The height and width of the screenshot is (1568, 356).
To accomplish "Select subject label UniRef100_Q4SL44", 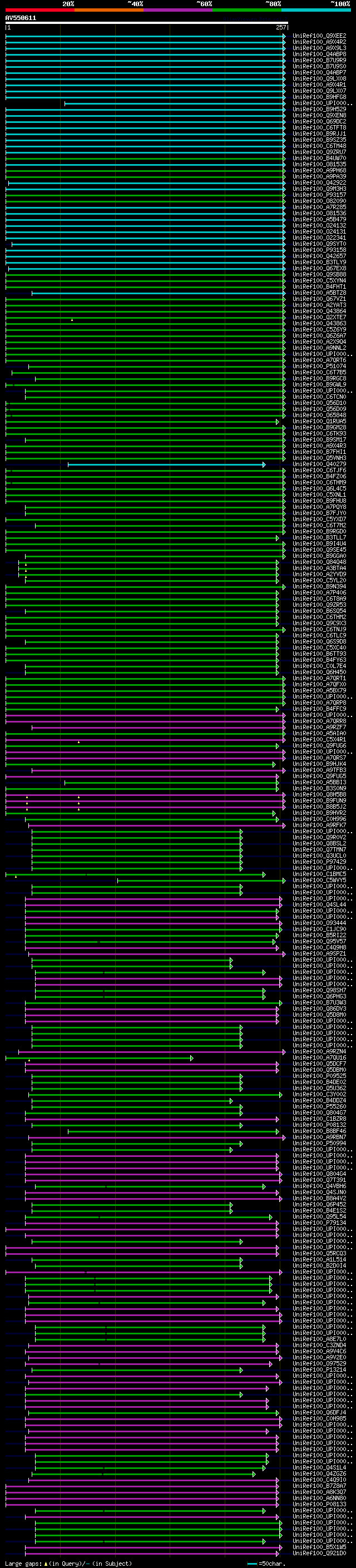I will (x=319, y=904).
